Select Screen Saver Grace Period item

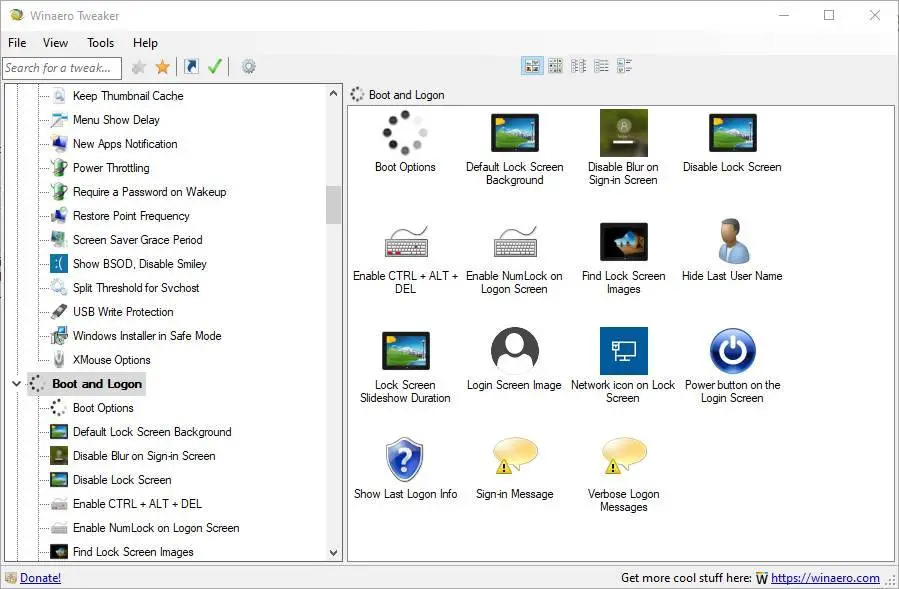[x=137, y=240]
